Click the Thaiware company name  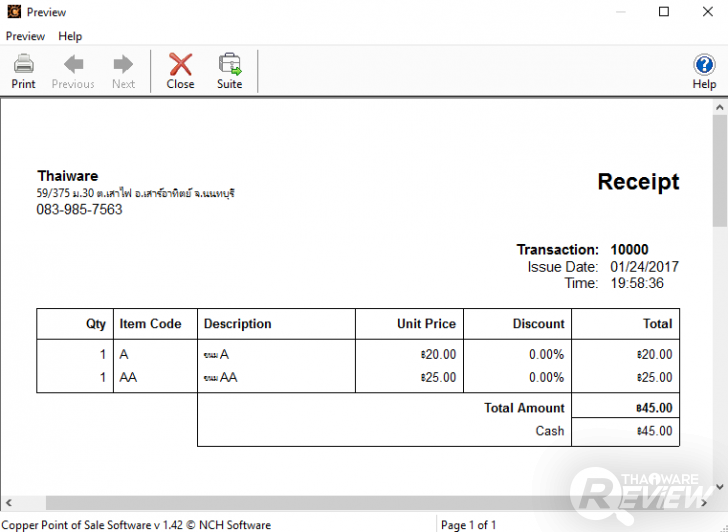click(x=68, y=176)
